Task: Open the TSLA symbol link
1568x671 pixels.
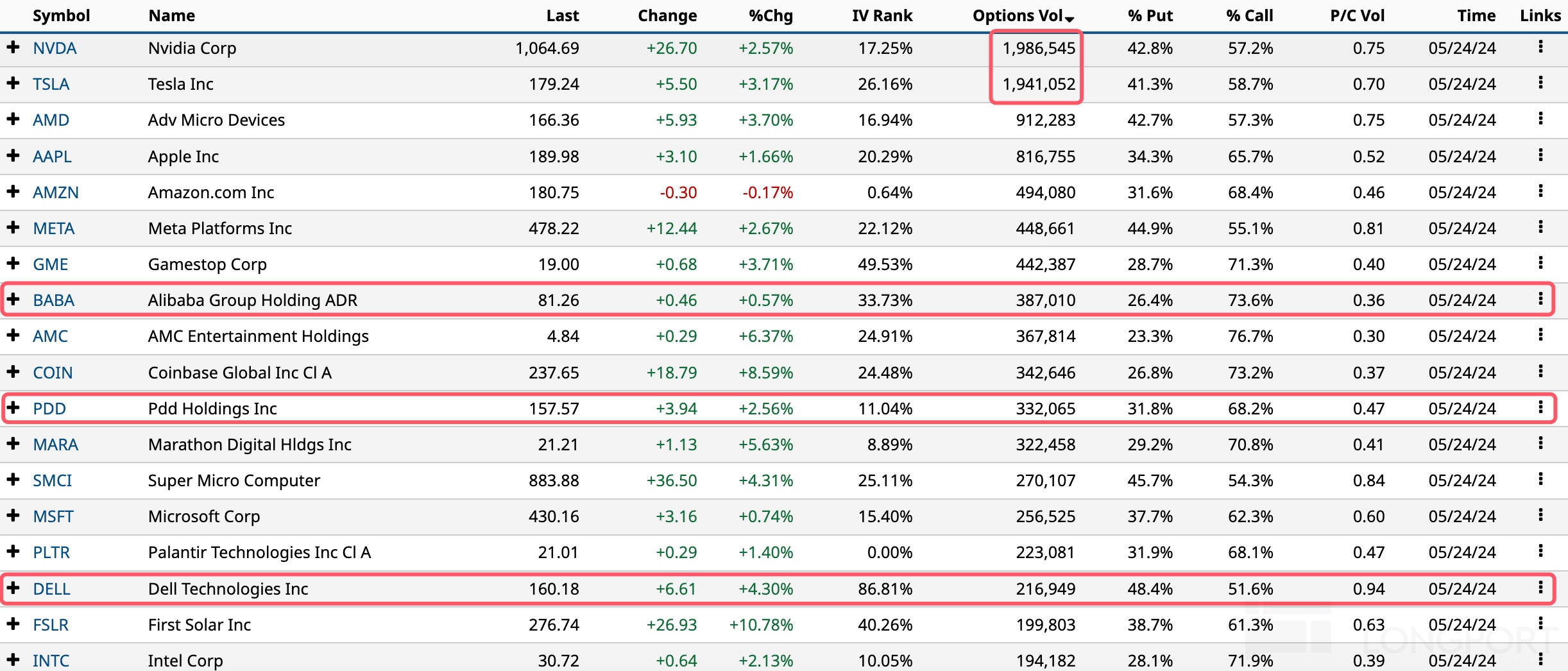Action: click(x=51, y=84)
